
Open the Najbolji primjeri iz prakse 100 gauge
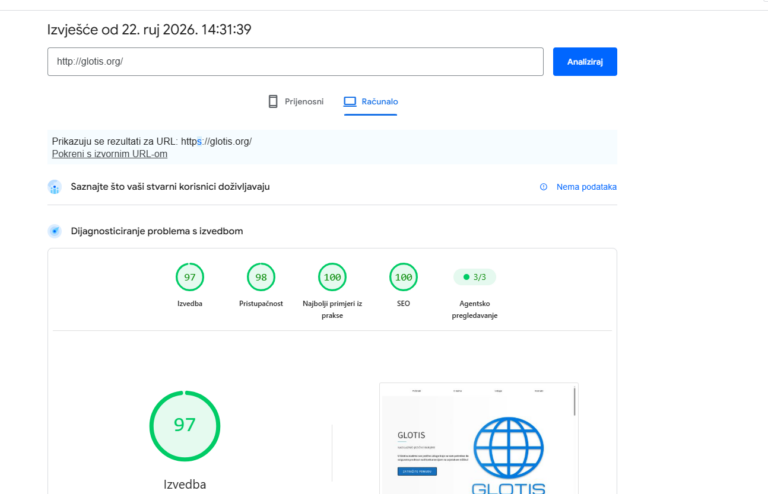pos(332,277)
